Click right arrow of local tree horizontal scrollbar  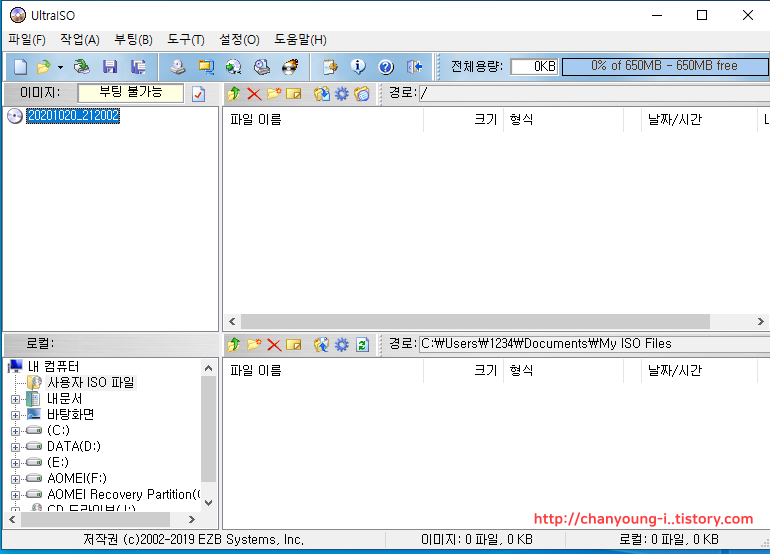(192, 519)
